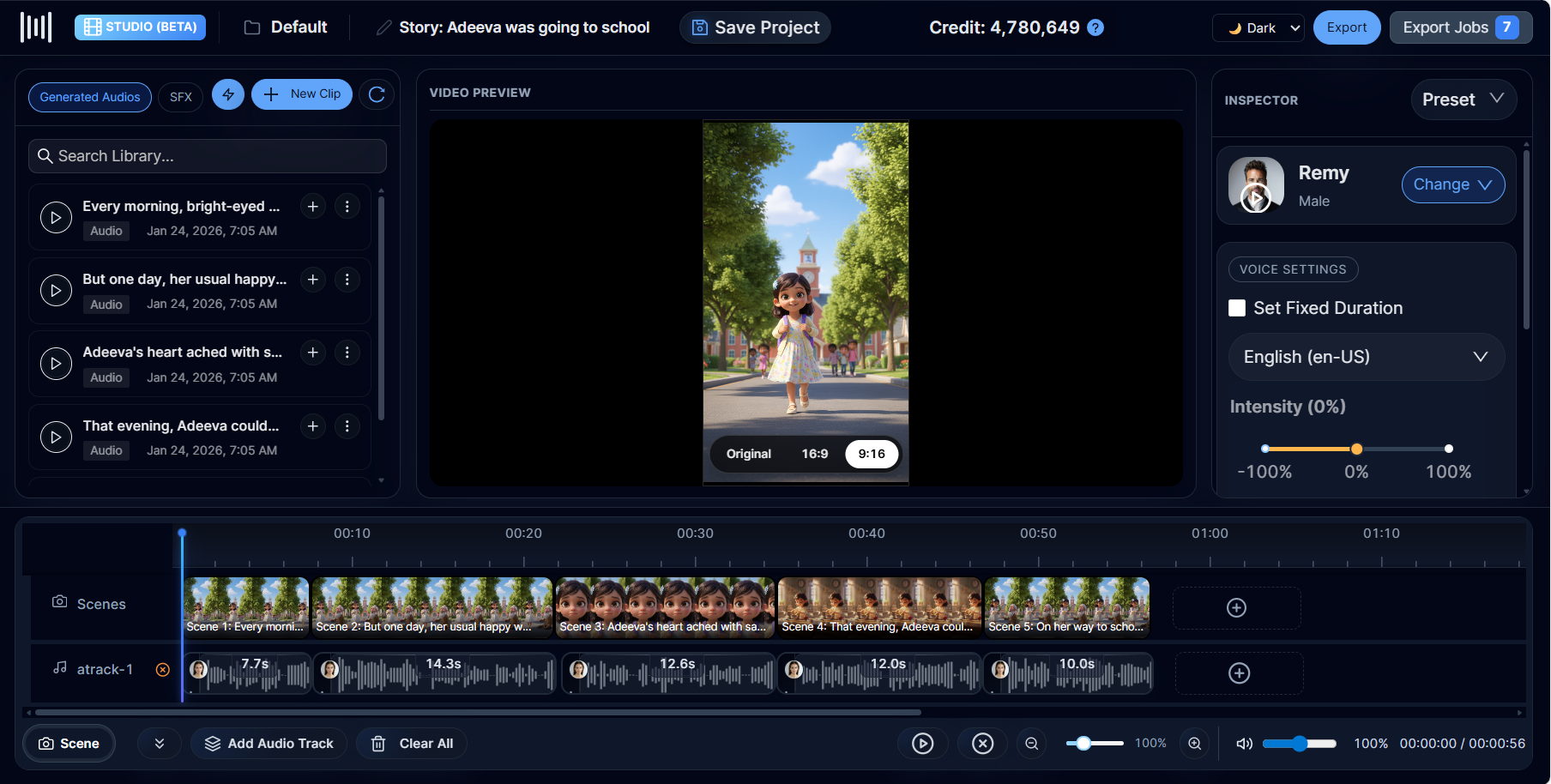Switch the preview back to Original aspect

[748, 454]
